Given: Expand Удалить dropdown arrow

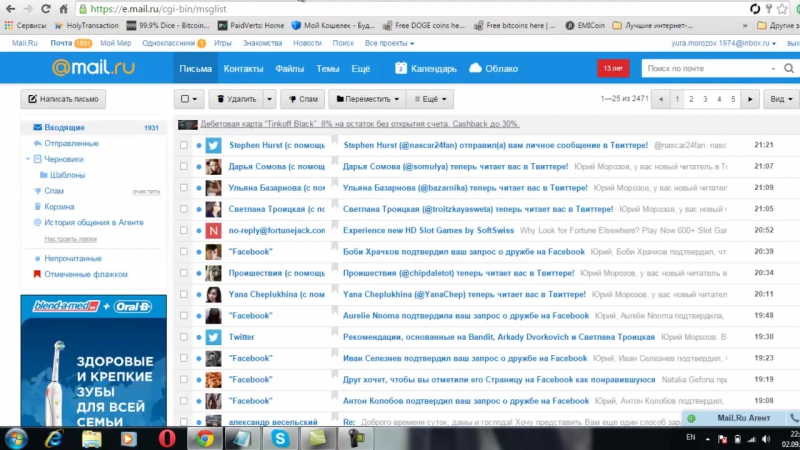Looking at the screenshot, I should pos(269,99).
